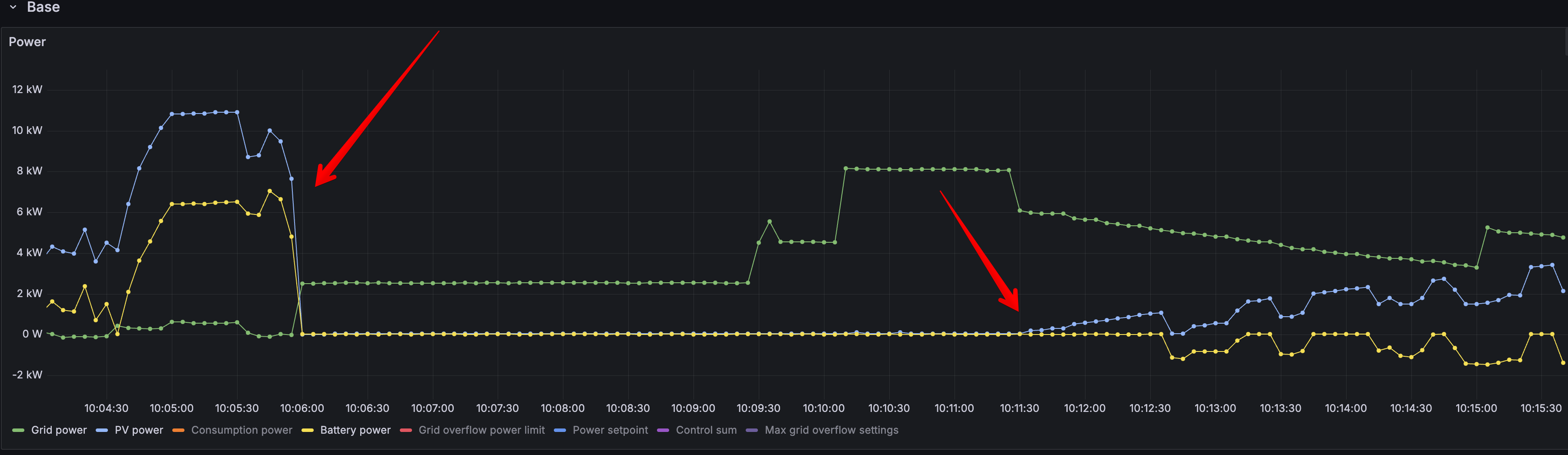Toggle Grid power series in legend
Image resolution: width=1568 pixels, height=455 pixels.
click(x=59, y=430)
